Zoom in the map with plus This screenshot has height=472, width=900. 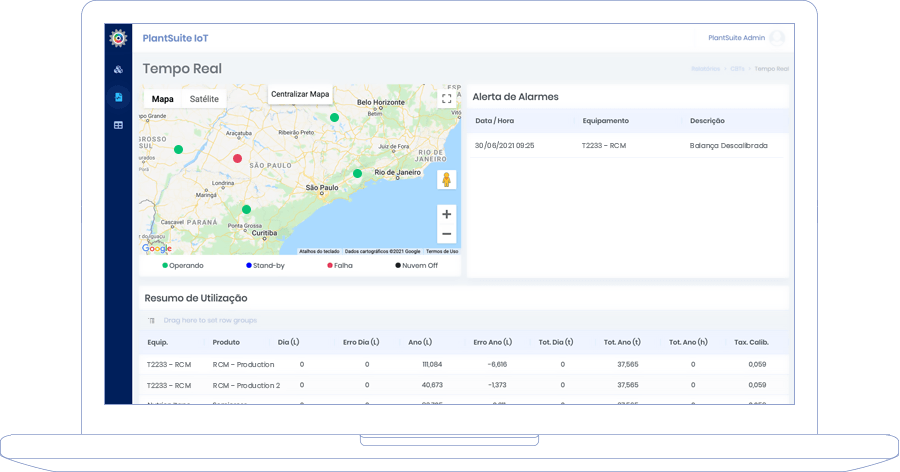coord(446,214)
